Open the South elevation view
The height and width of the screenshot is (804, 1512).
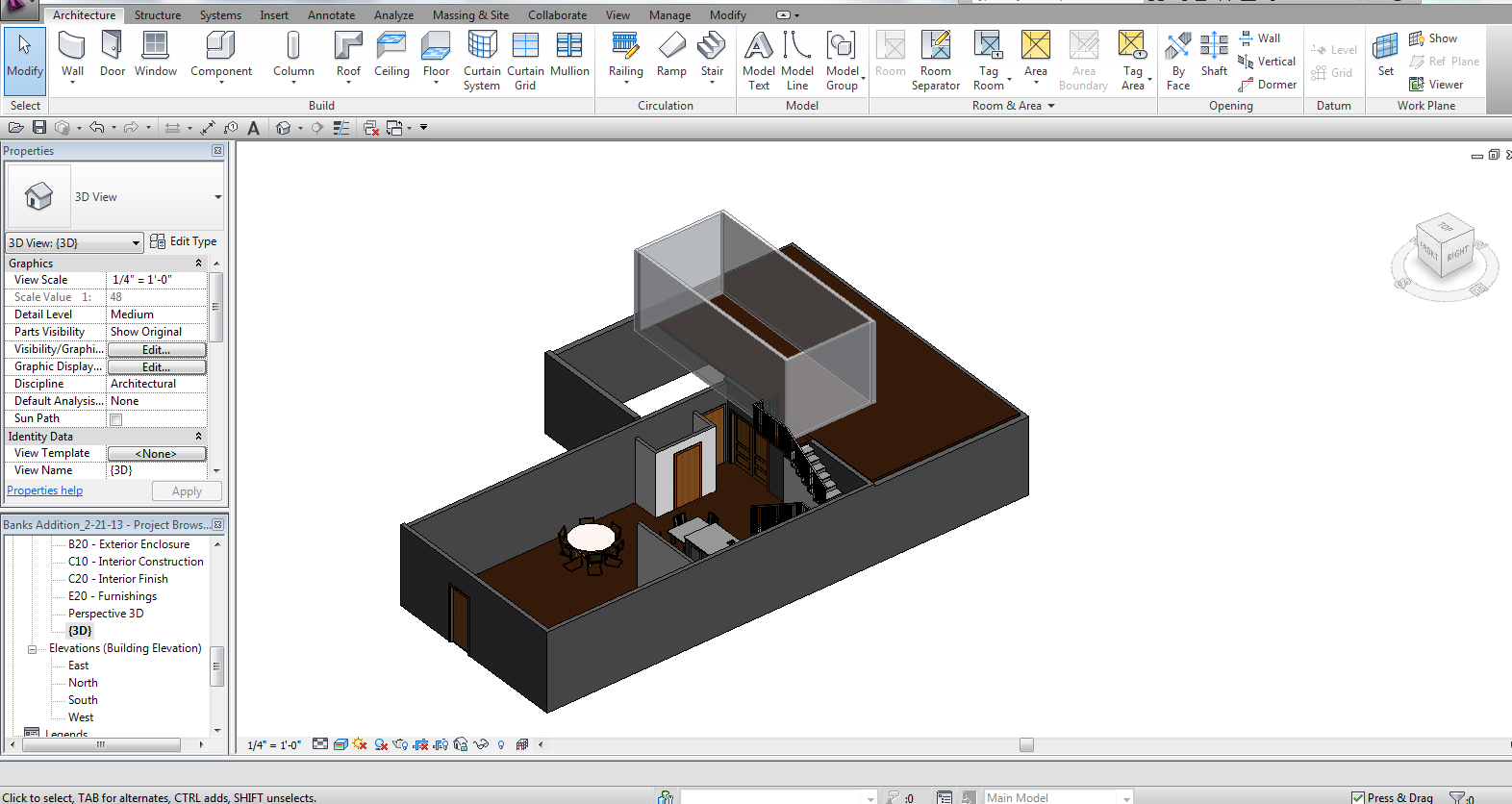(x=83, y=700)
